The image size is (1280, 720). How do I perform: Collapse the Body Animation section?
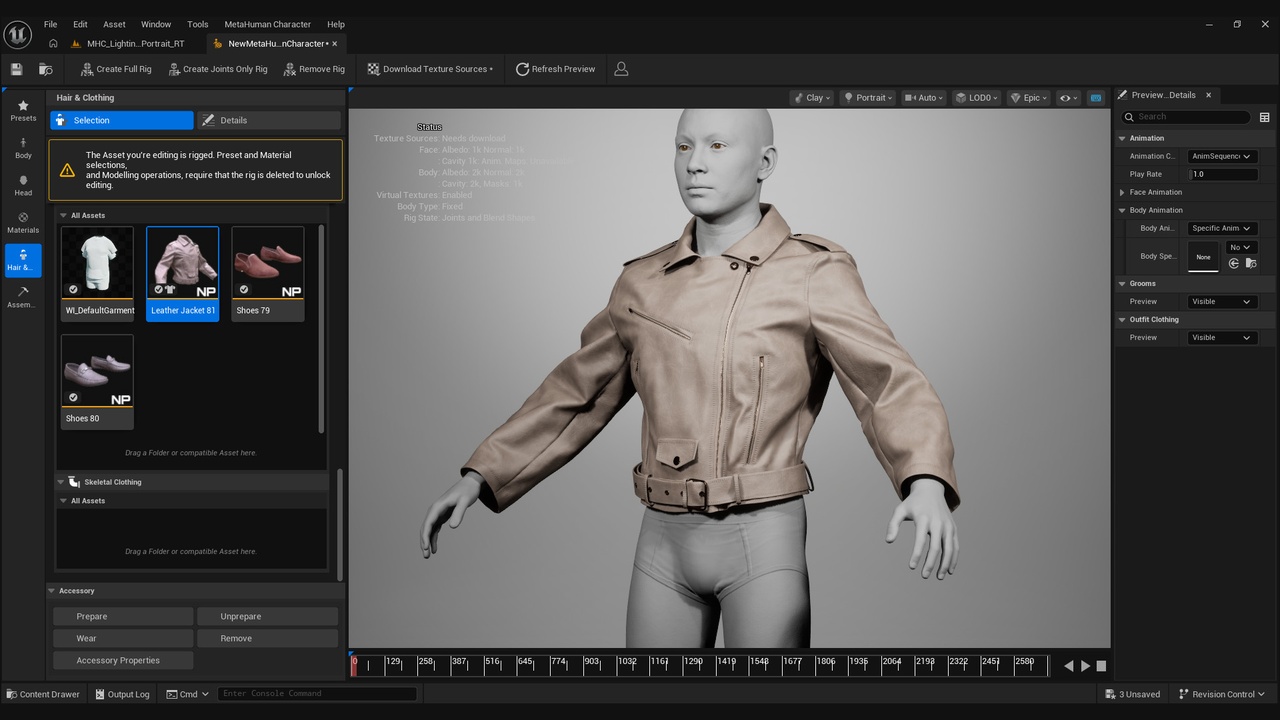[1122, 210]
